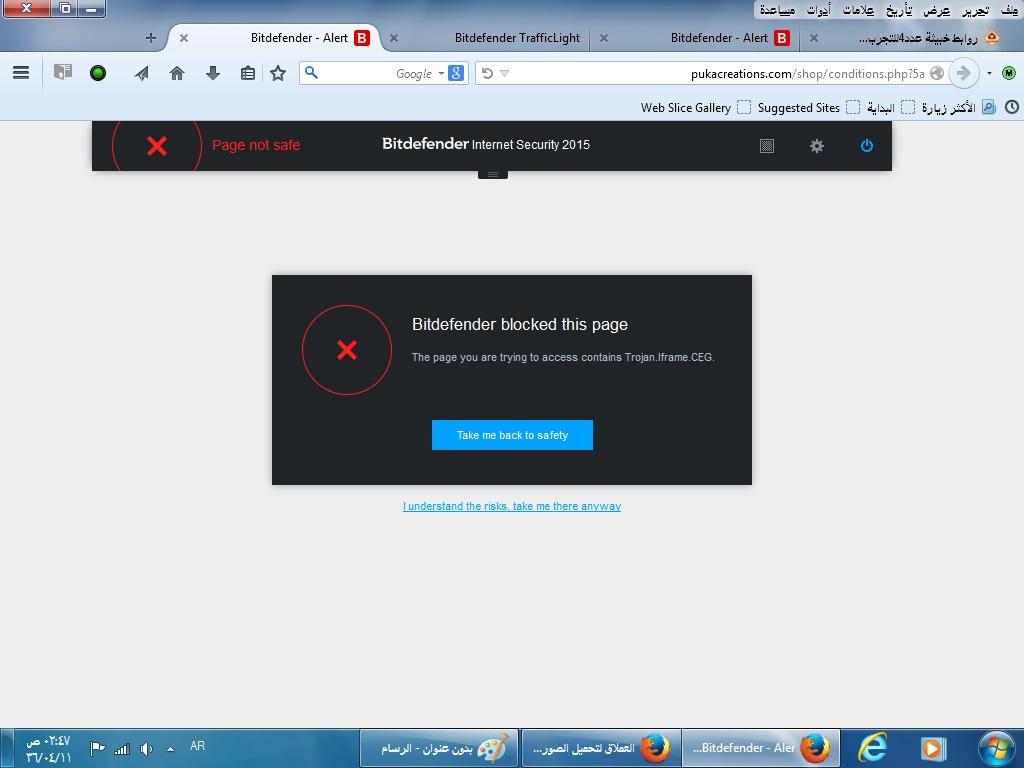Click I understand the risks link

[512, 506]
